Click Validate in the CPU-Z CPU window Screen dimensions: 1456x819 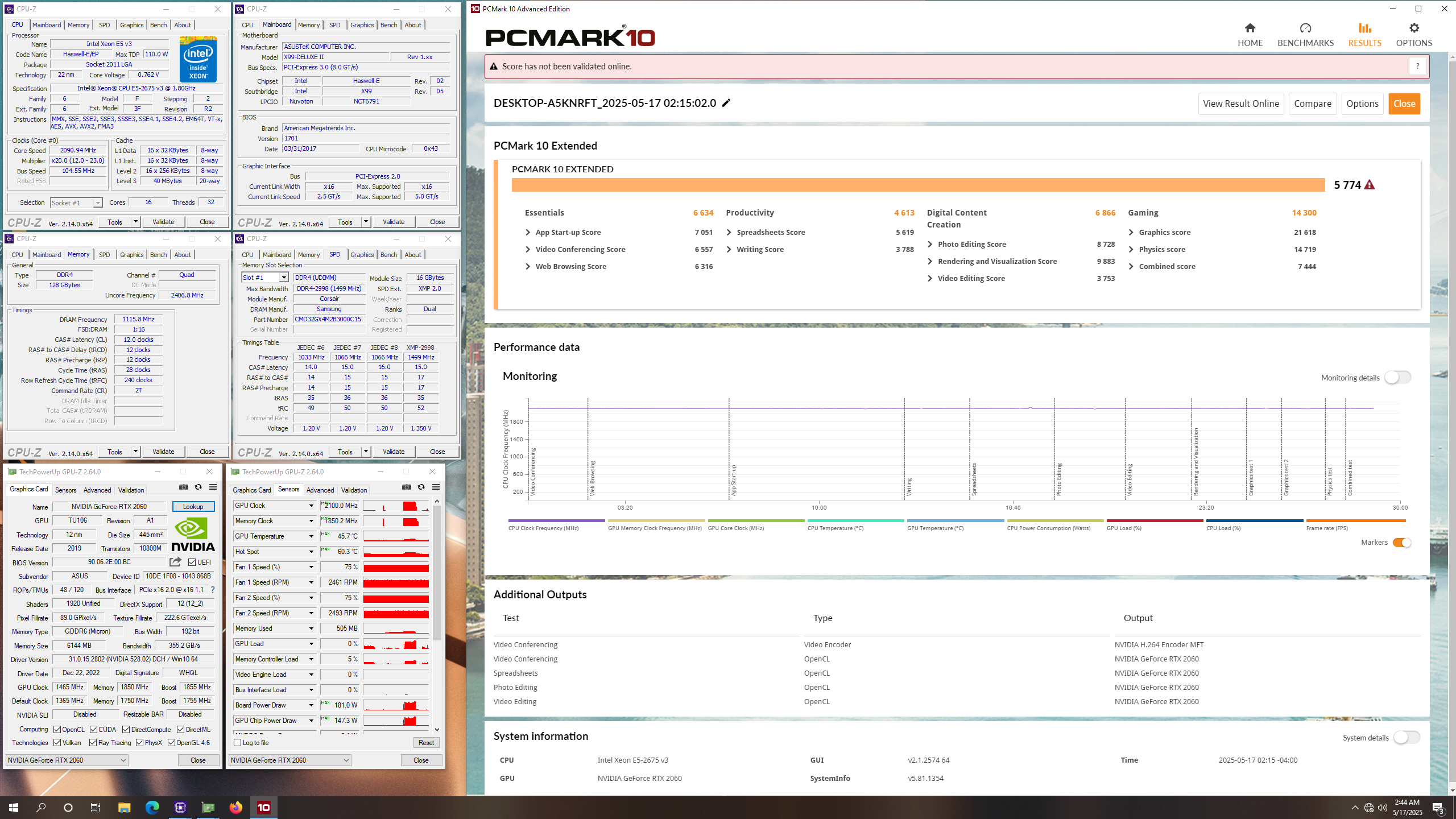coord(163,222)
